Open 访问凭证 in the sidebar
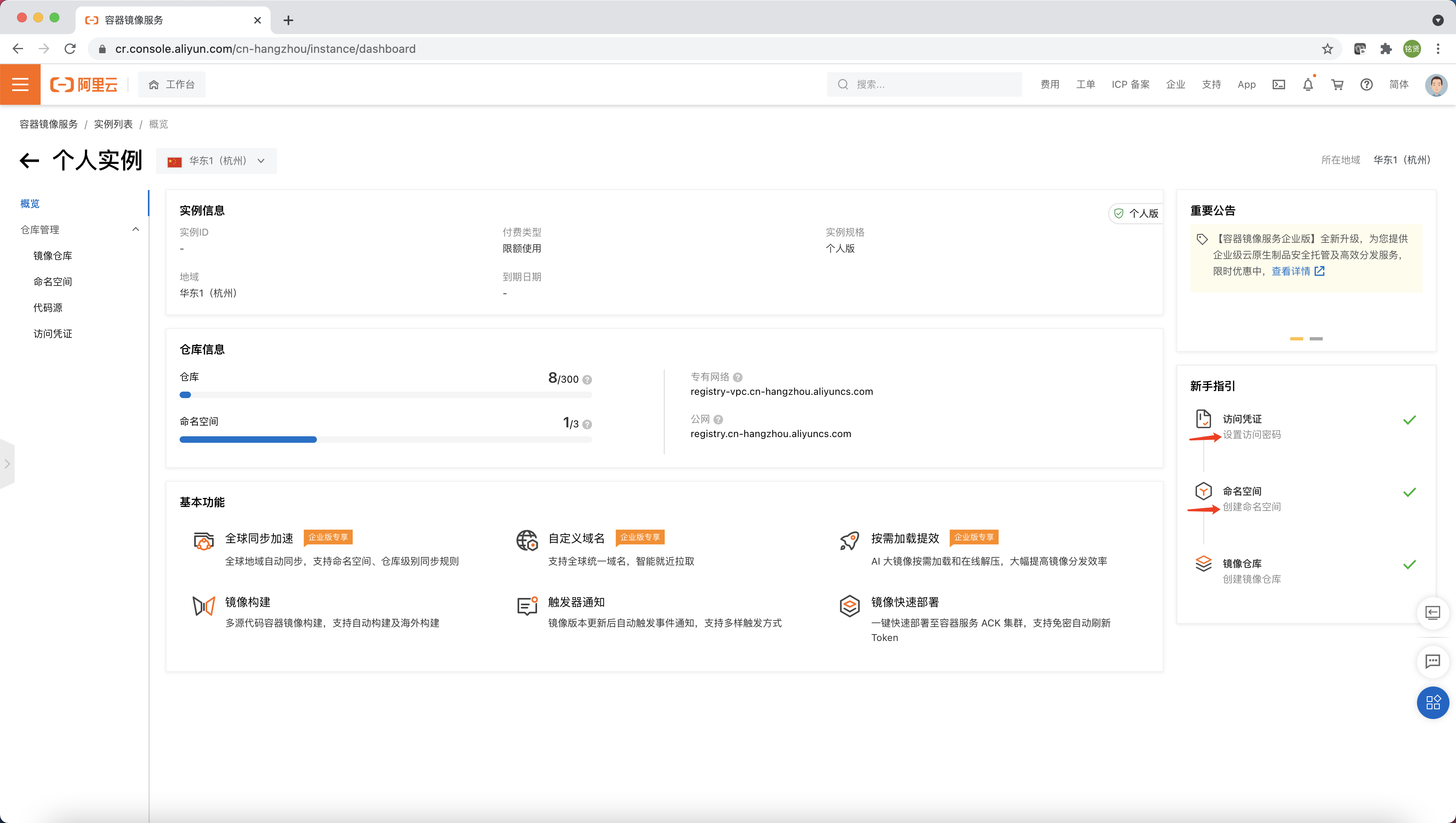The image size is (1456, 823). [52, 334]
